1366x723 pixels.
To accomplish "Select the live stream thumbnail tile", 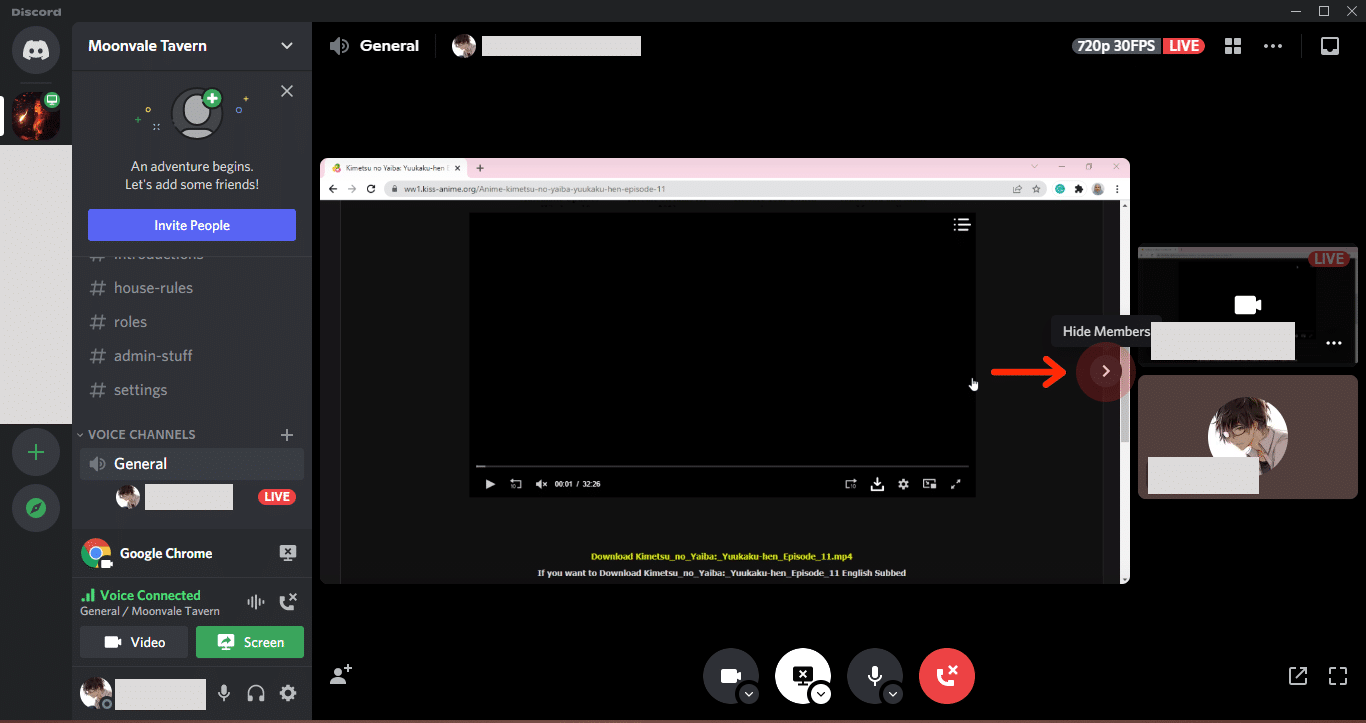I will click(1248, 305).
